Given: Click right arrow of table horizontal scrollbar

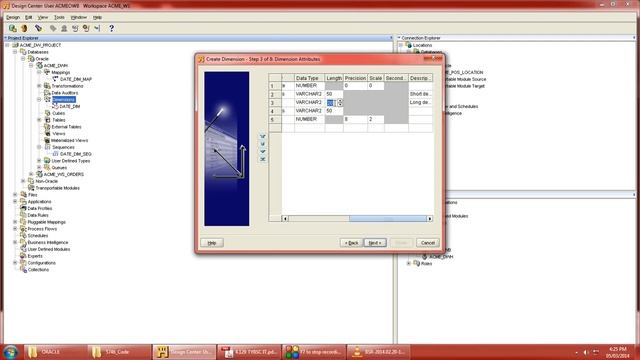Looking at the screenshot, I should (430, 219).
